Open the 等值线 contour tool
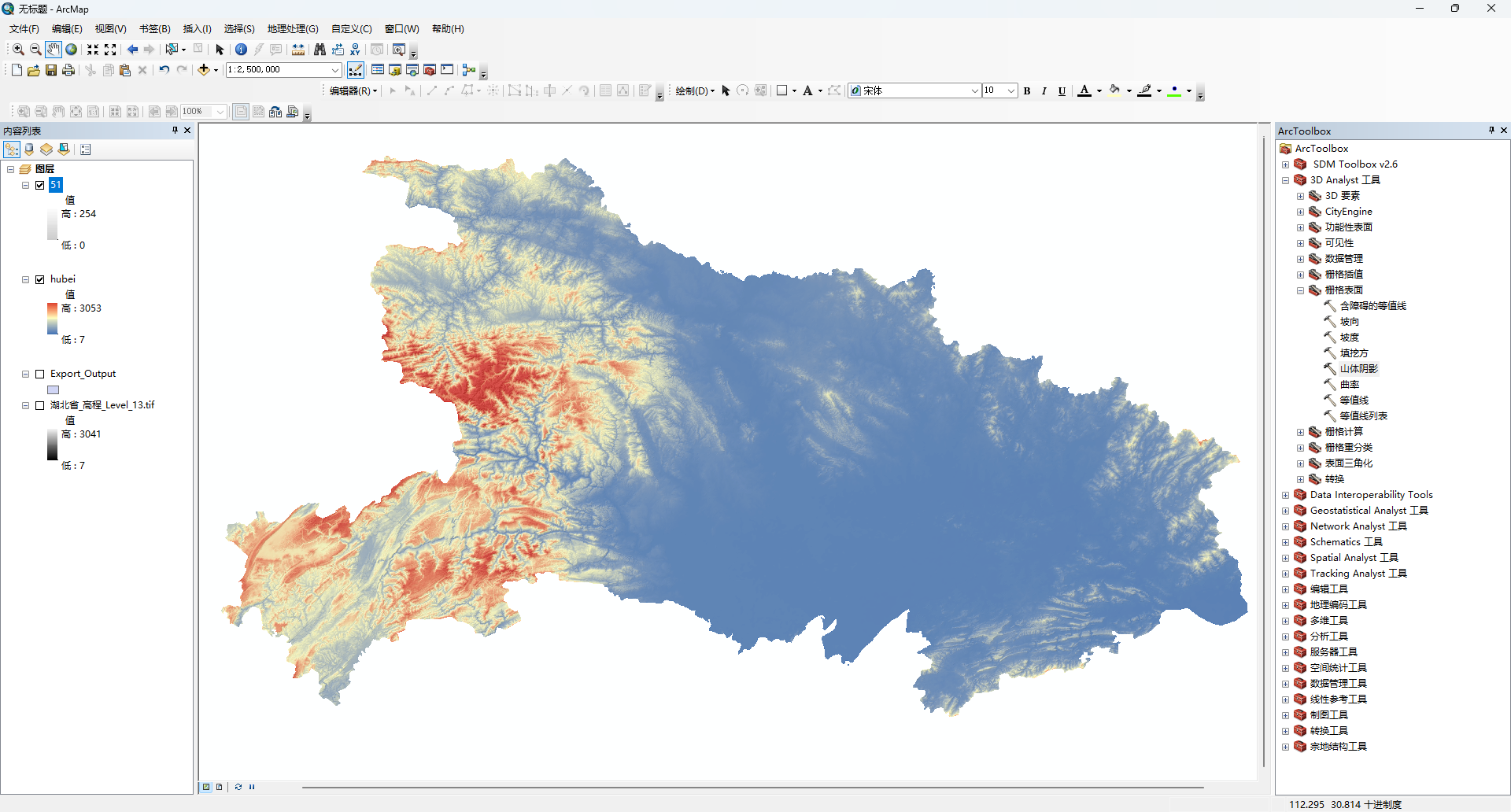Screen dimensions: 1511x812 pyautogui.click(x=1354, y=400)
